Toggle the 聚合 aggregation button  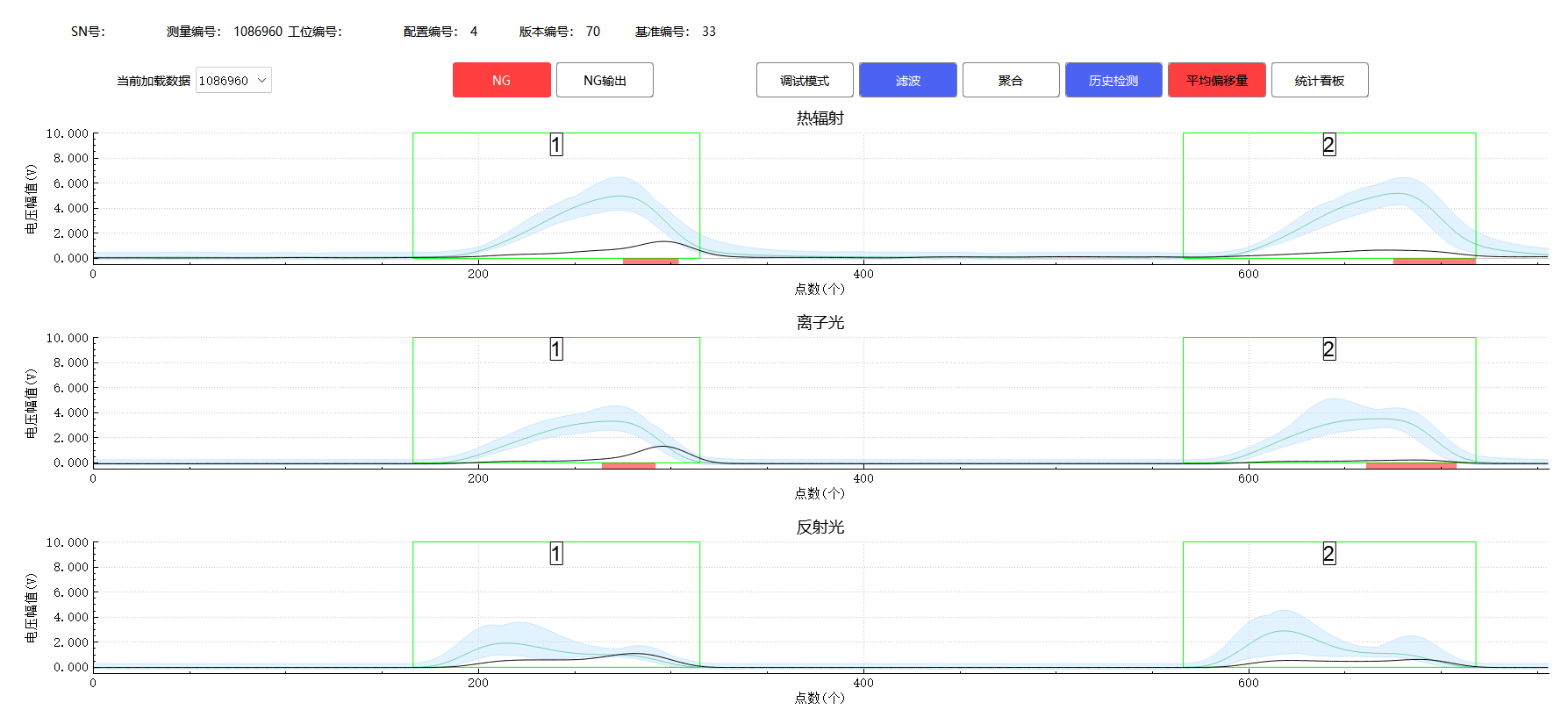pos(1011,80)
